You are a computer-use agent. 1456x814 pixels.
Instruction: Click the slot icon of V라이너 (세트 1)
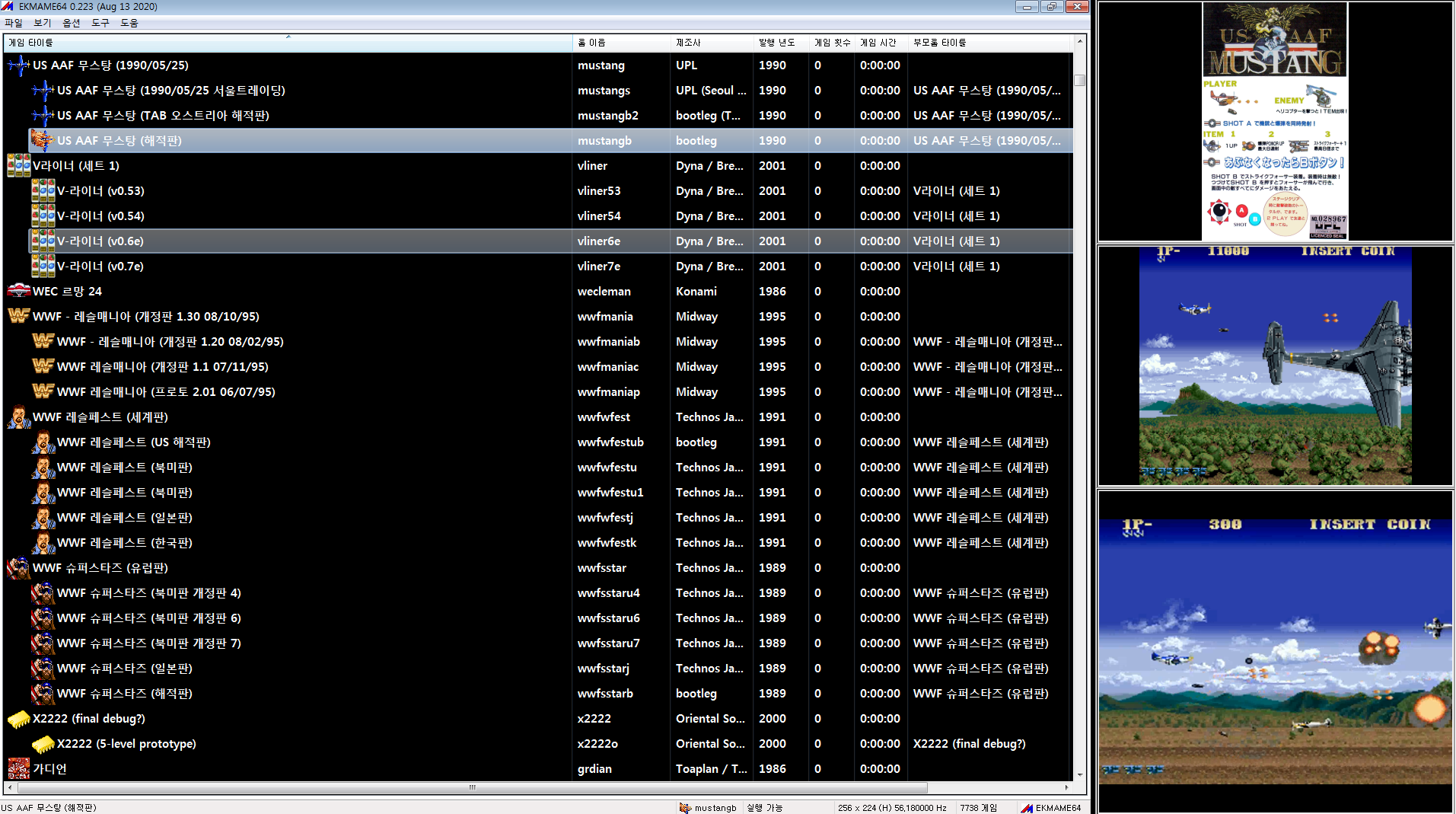[x=18, y=166]
